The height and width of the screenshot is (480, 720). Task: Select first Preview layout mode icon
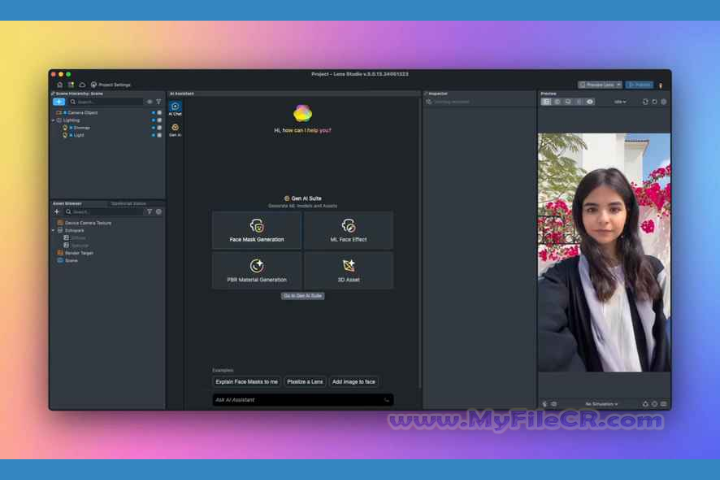(546, 102)
